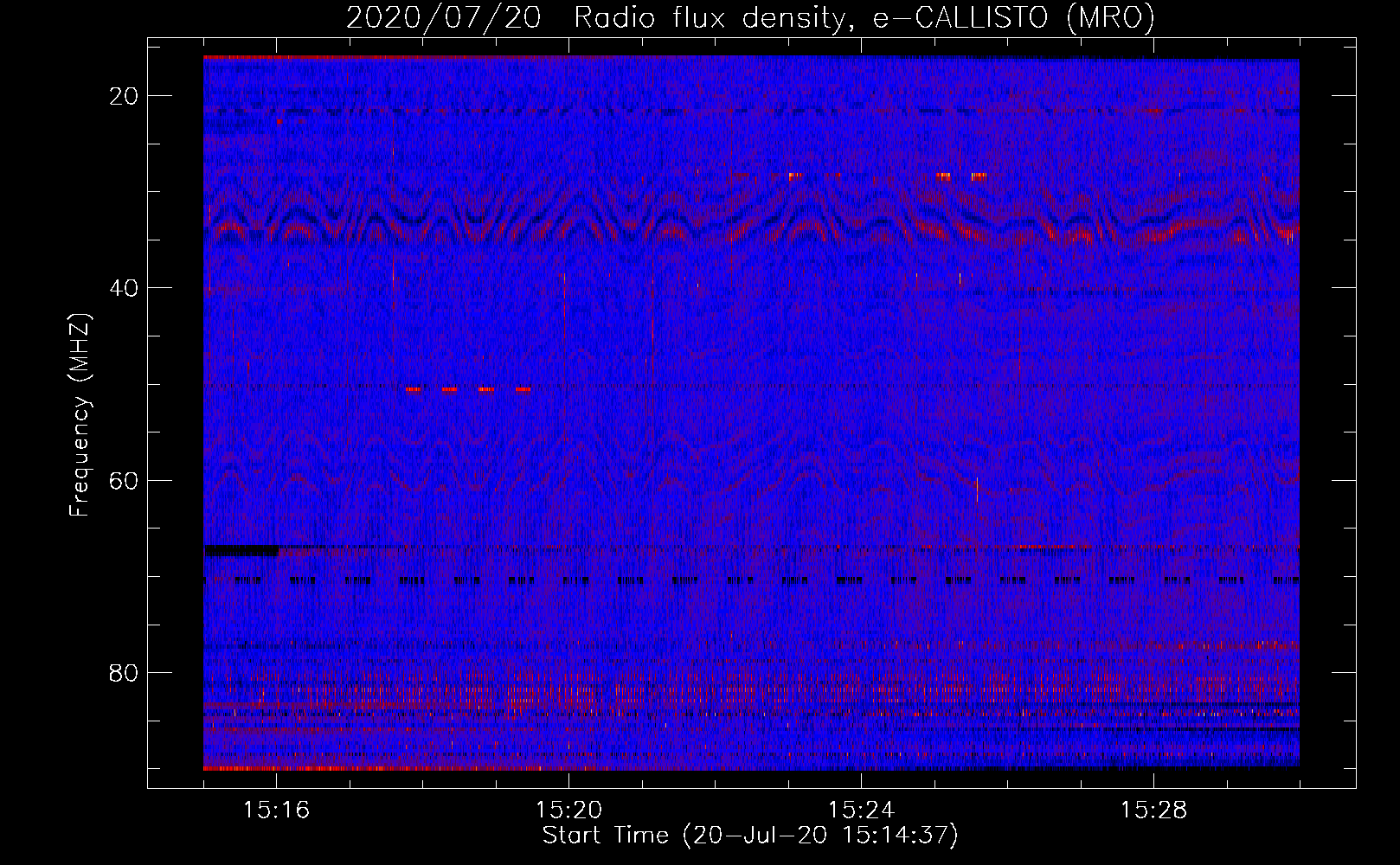Viewport: 1400px width, 865px height.
Task: Click the 15:28 time tick label
Action: [x=1153, y=811]
